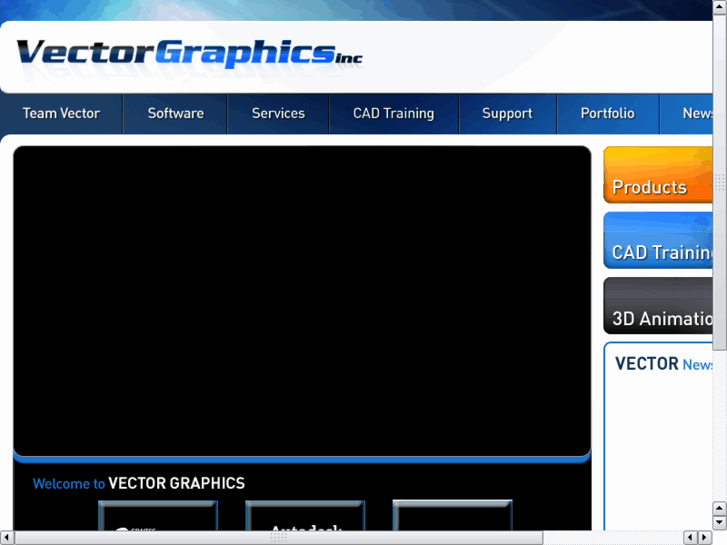Screen dimensions: 727x545
Task: Click the Welcome to VECTOR GRAPHICS heading
Action: (139, 483)
